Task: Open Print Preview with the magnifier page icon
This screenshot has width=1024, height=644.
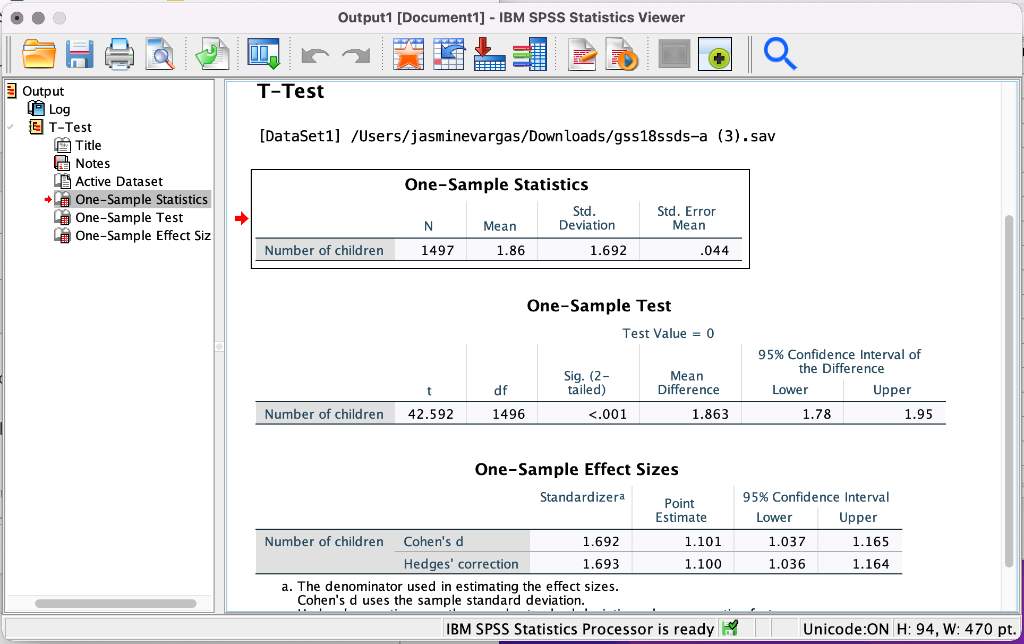Action: (x=160, y=54)
